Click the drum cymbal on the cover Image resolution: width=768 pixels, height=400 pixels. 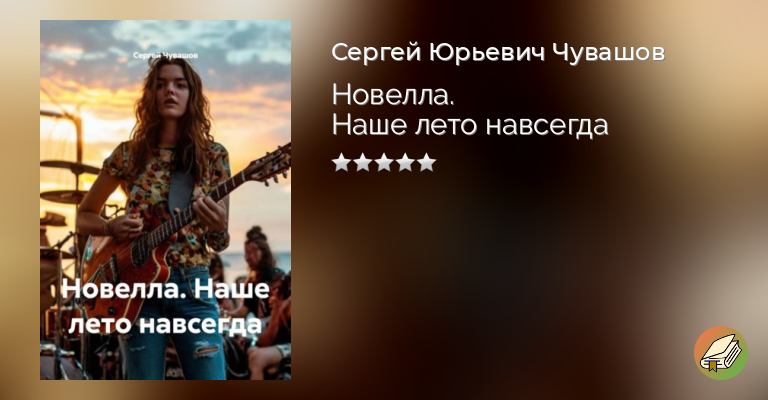69,167
